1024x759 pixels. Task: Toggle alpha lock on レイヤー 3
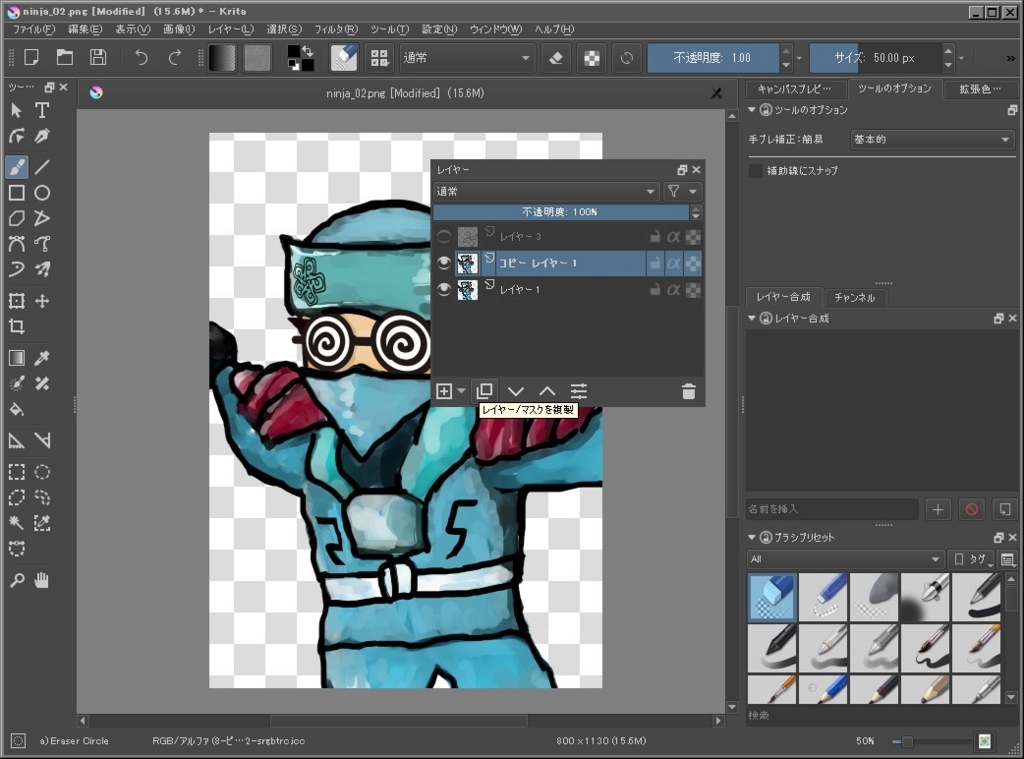point(693,236)
